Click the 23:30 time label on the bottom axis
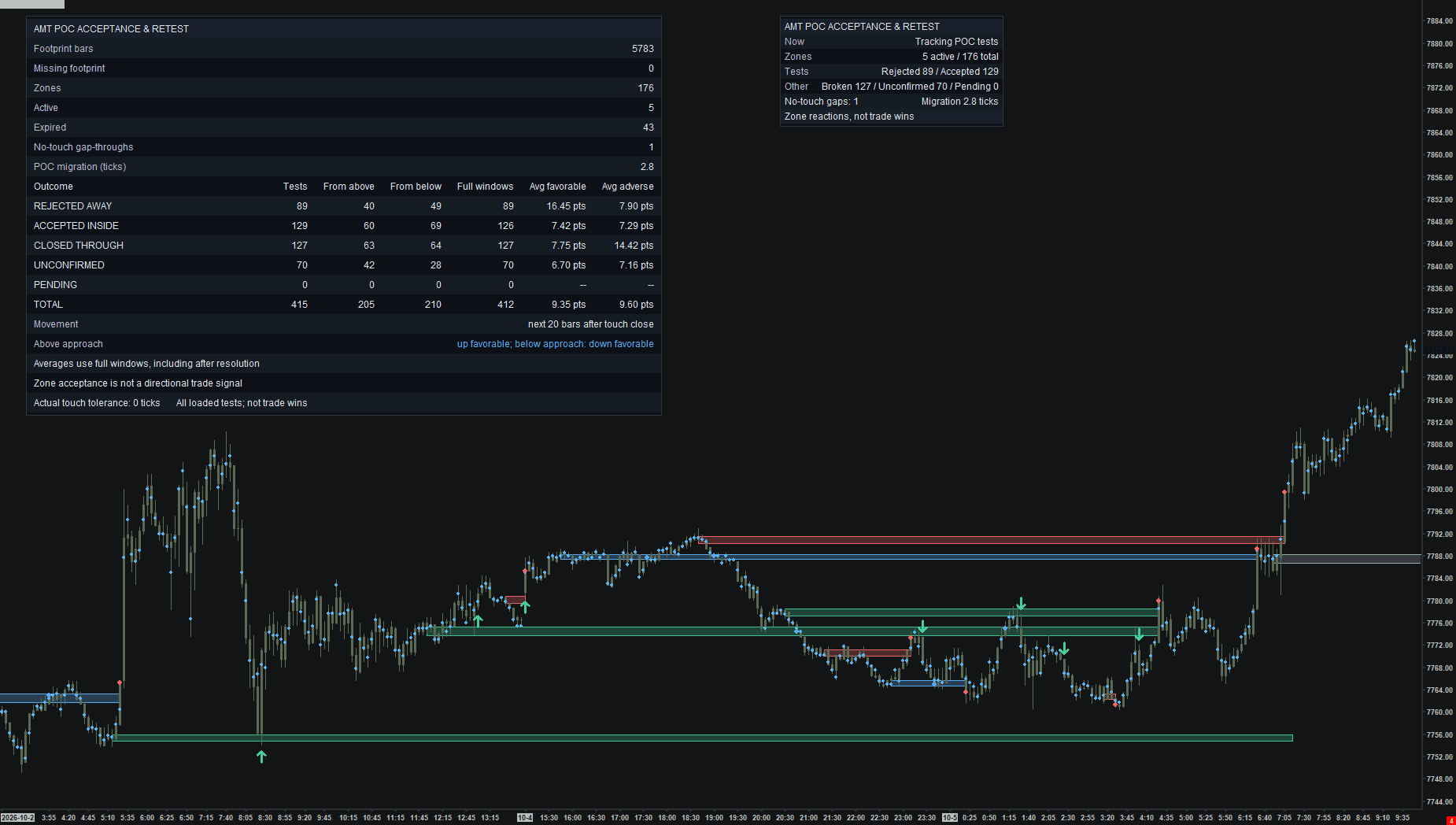Image resolution: width=1456 pixels, height=825 pixels. click(926, 818)
